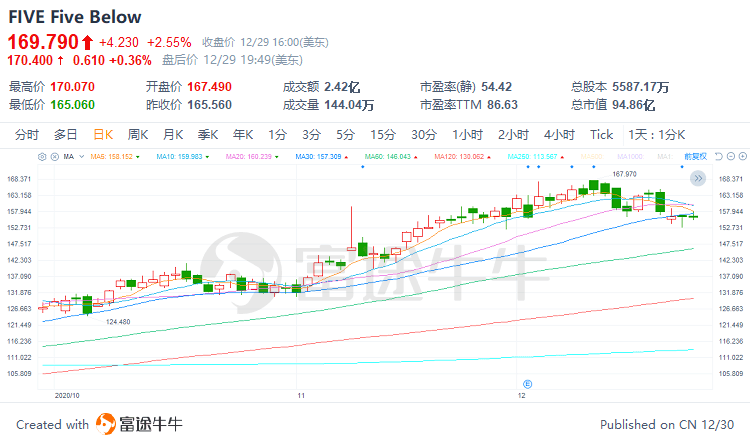The width and height of the screenshot is (750, 445).
Task: Toggle the 前复权 price adjustment option
Action: click(x=695, y=156)
